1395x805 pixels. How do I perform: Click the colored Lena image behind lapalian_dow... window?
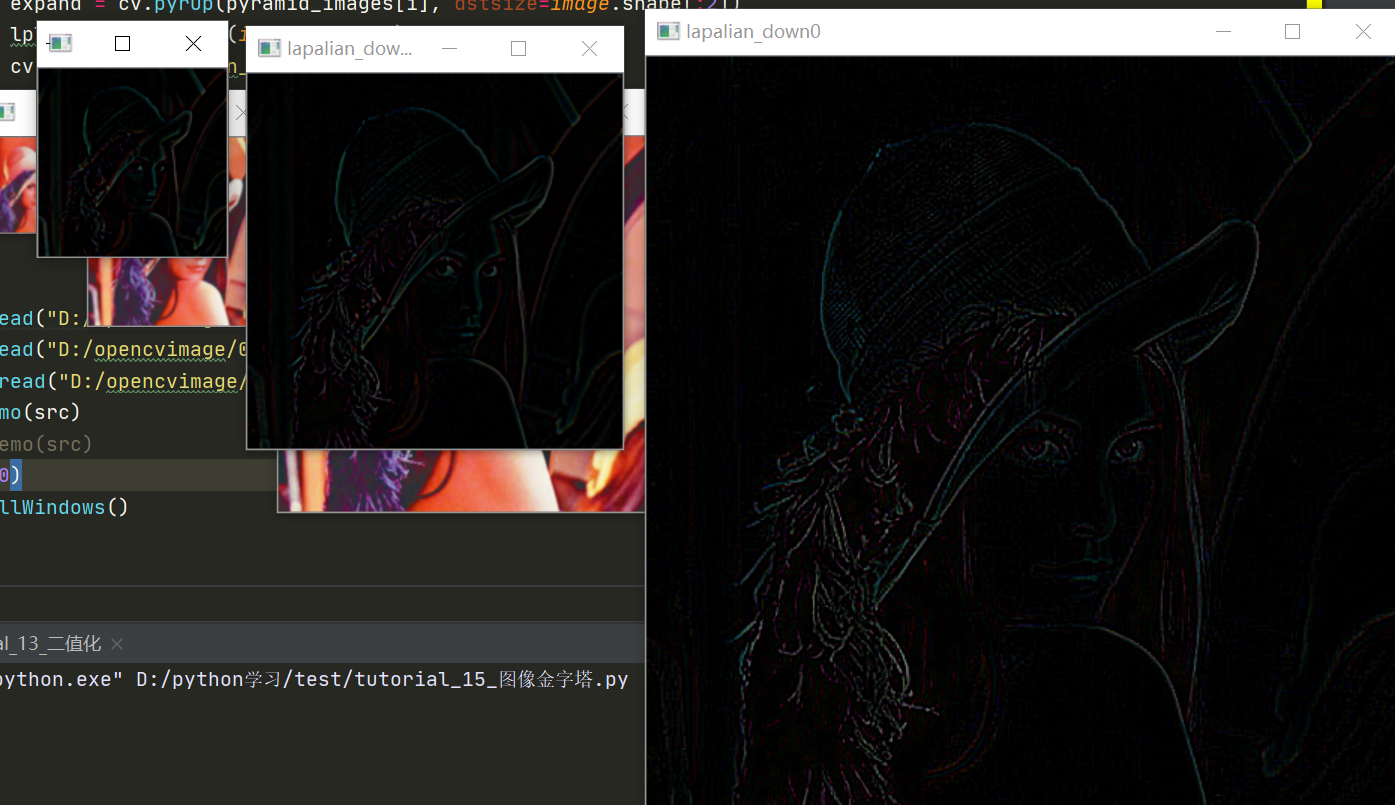click(x=460, y=481)
